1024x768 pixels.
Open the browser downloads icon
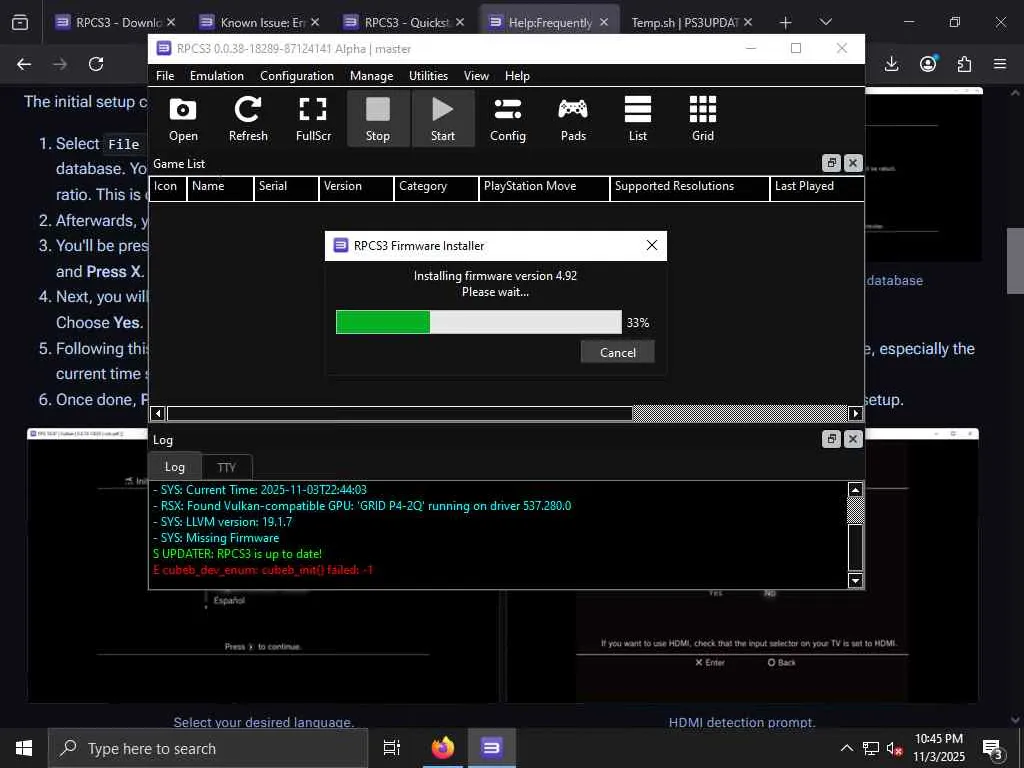(891, 64)
